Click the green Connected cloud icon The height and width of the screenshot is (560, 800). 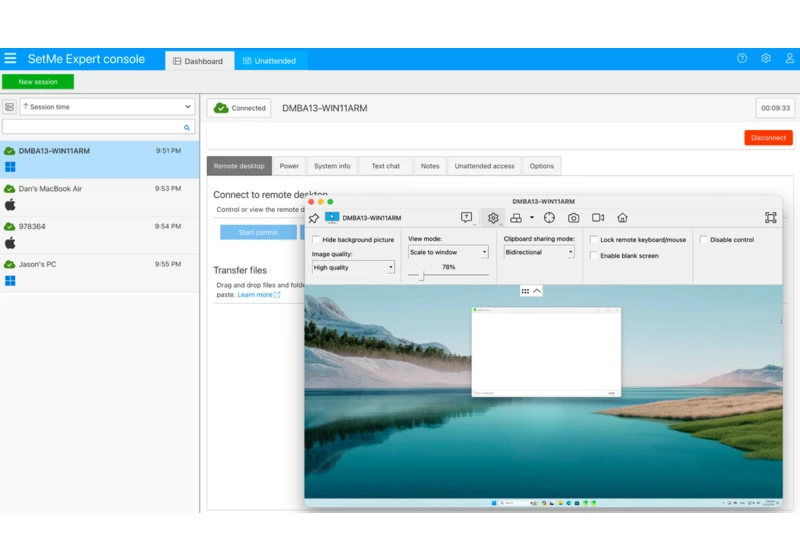tap(221, 108)
